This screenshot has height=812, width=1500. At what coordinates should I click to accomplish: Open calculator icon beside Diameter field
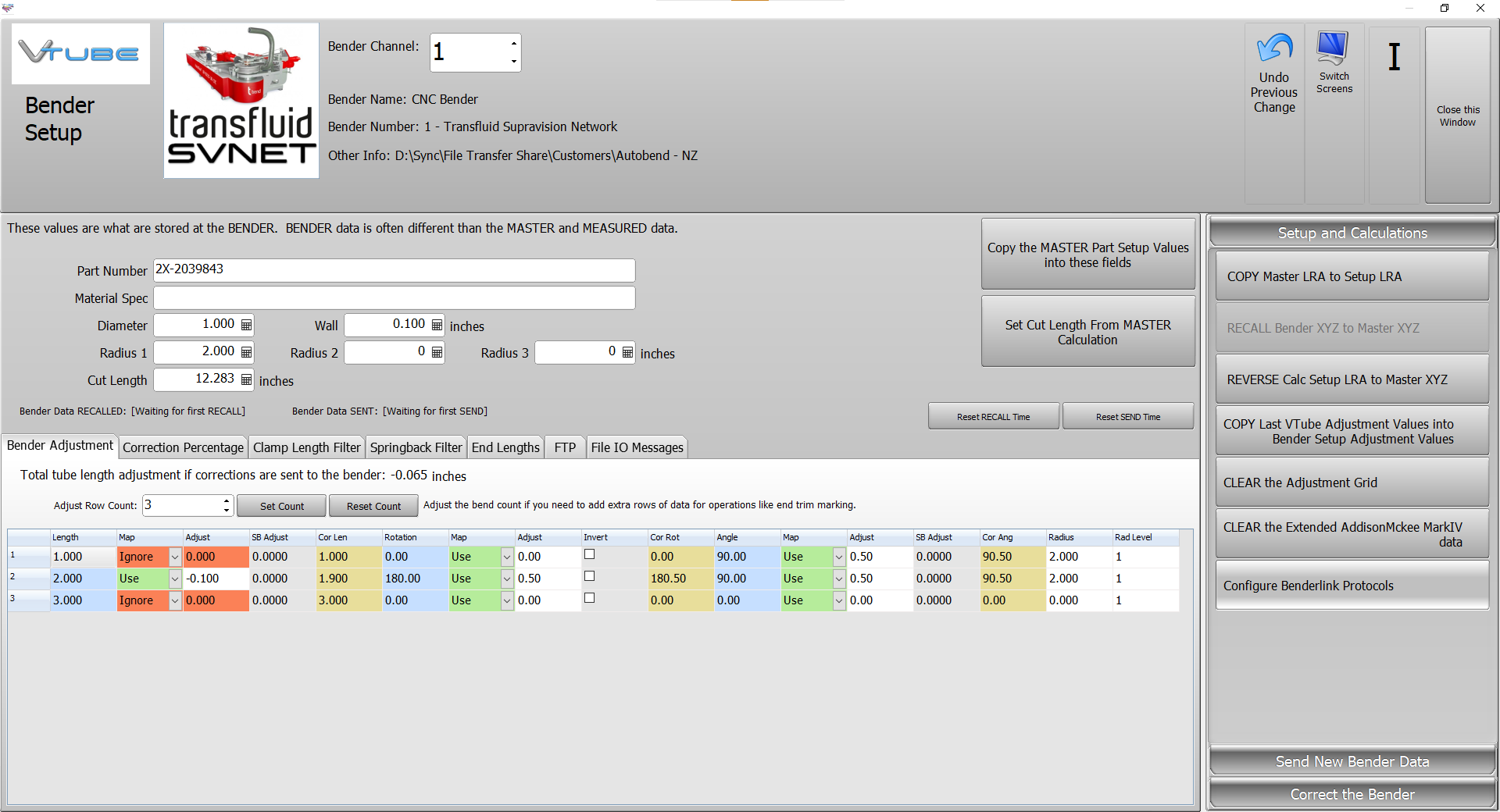click(246, 325)
